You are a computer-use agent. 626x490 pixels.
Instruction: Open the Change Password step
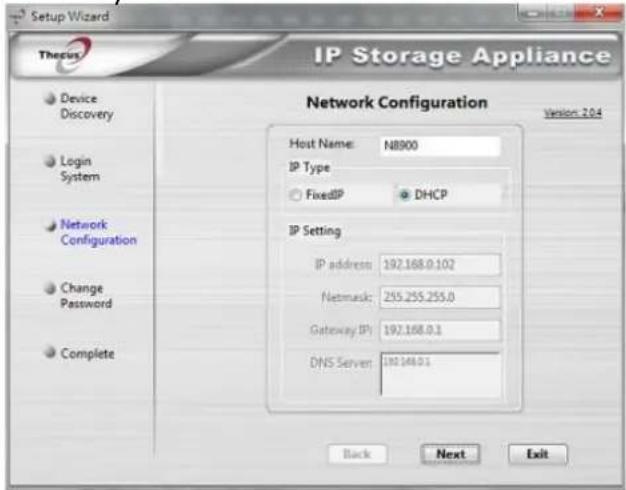[x=86, y=296]
